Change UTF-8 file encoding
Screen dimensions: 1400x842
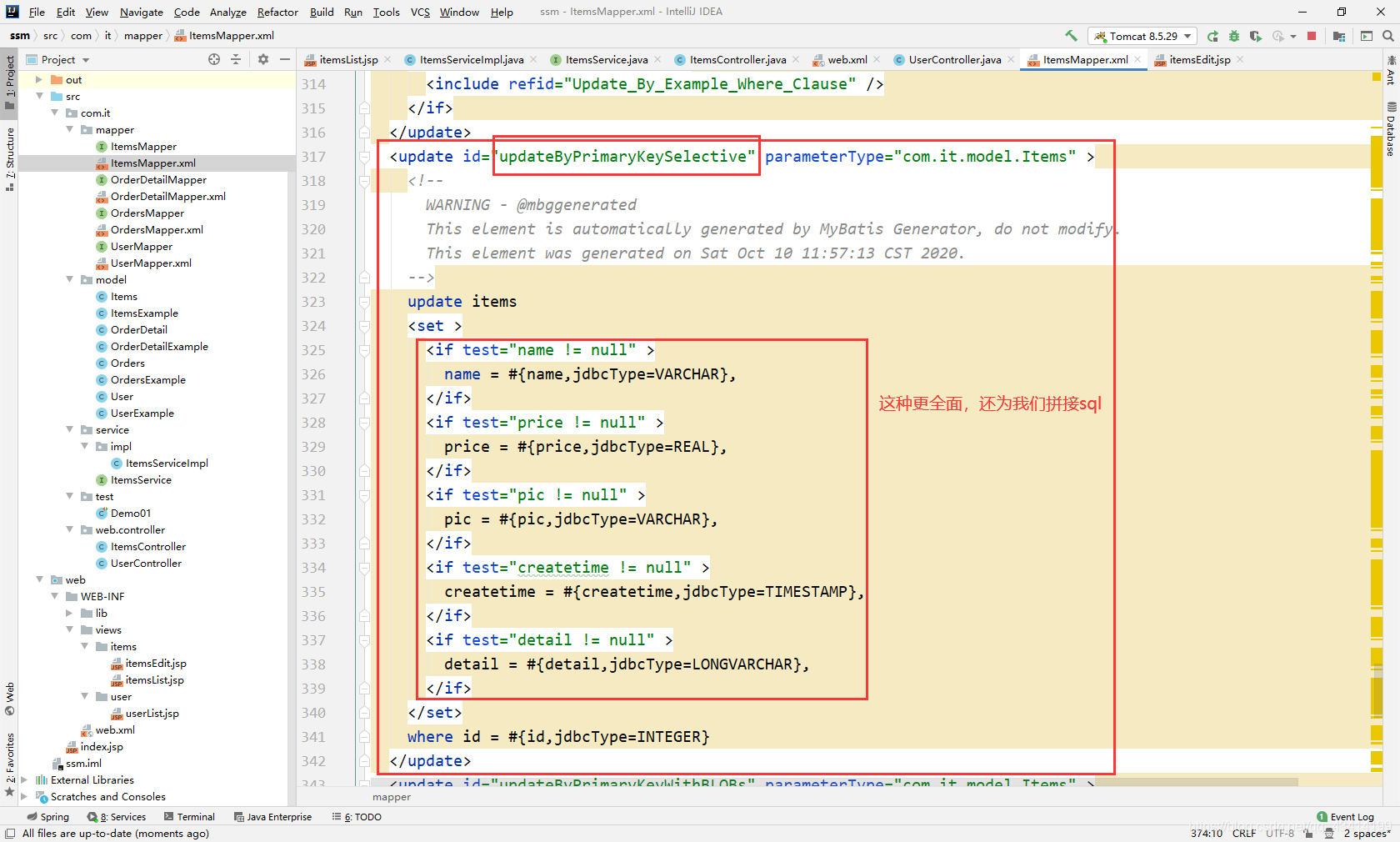1280,833
